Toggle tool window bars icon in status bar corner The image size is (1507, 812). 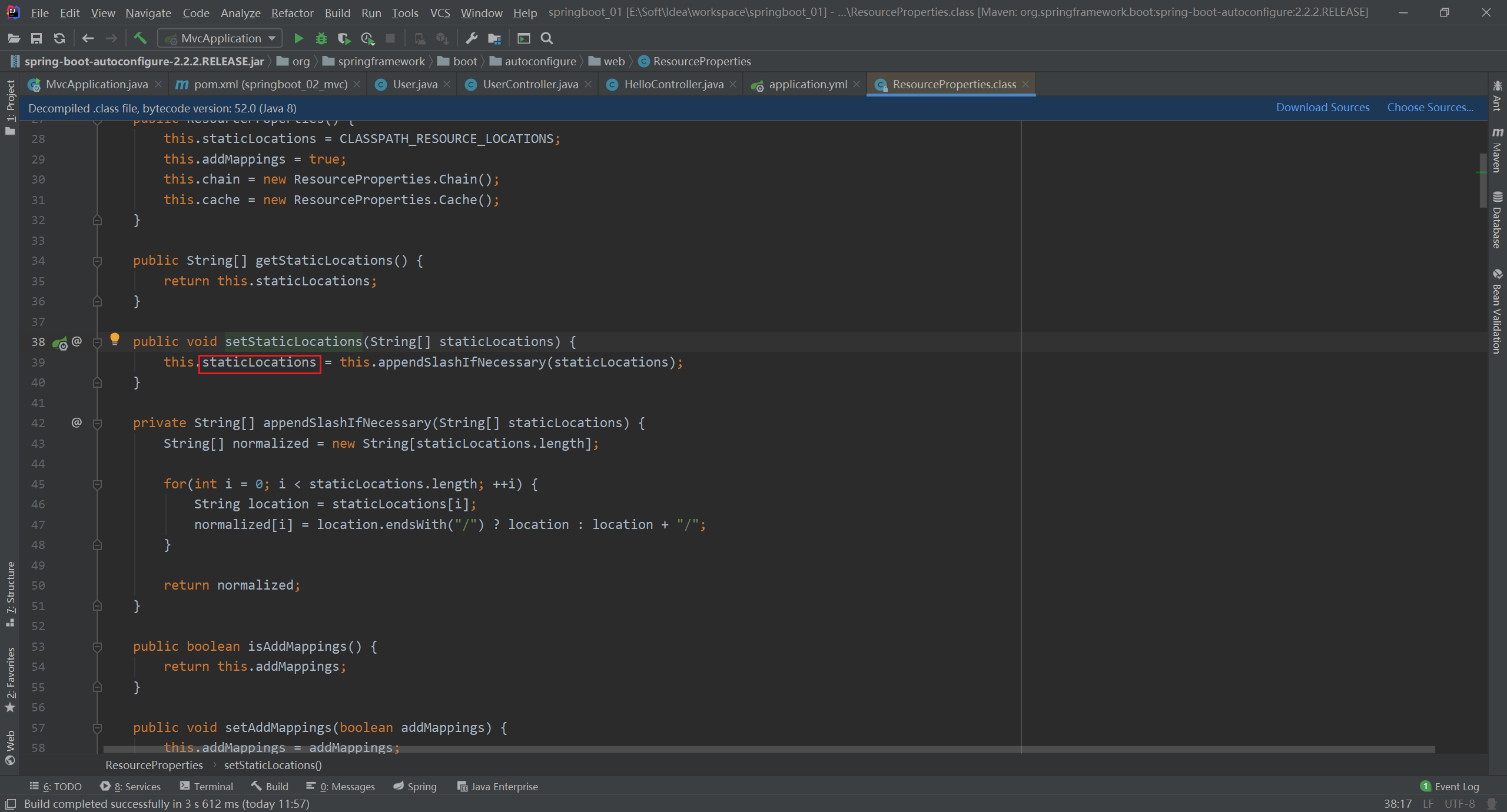coord(10,804)
